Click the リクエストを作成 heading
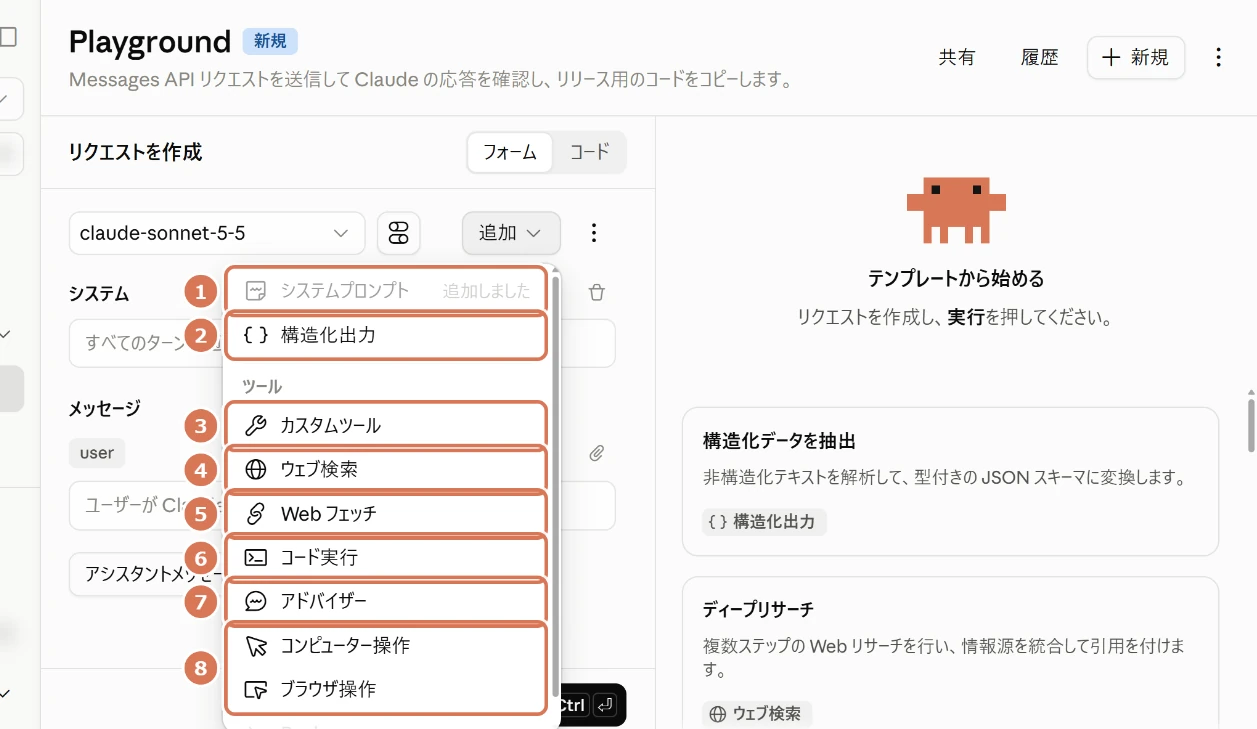This screenshot has width=1257, height=729. click(x=135, y=152)
